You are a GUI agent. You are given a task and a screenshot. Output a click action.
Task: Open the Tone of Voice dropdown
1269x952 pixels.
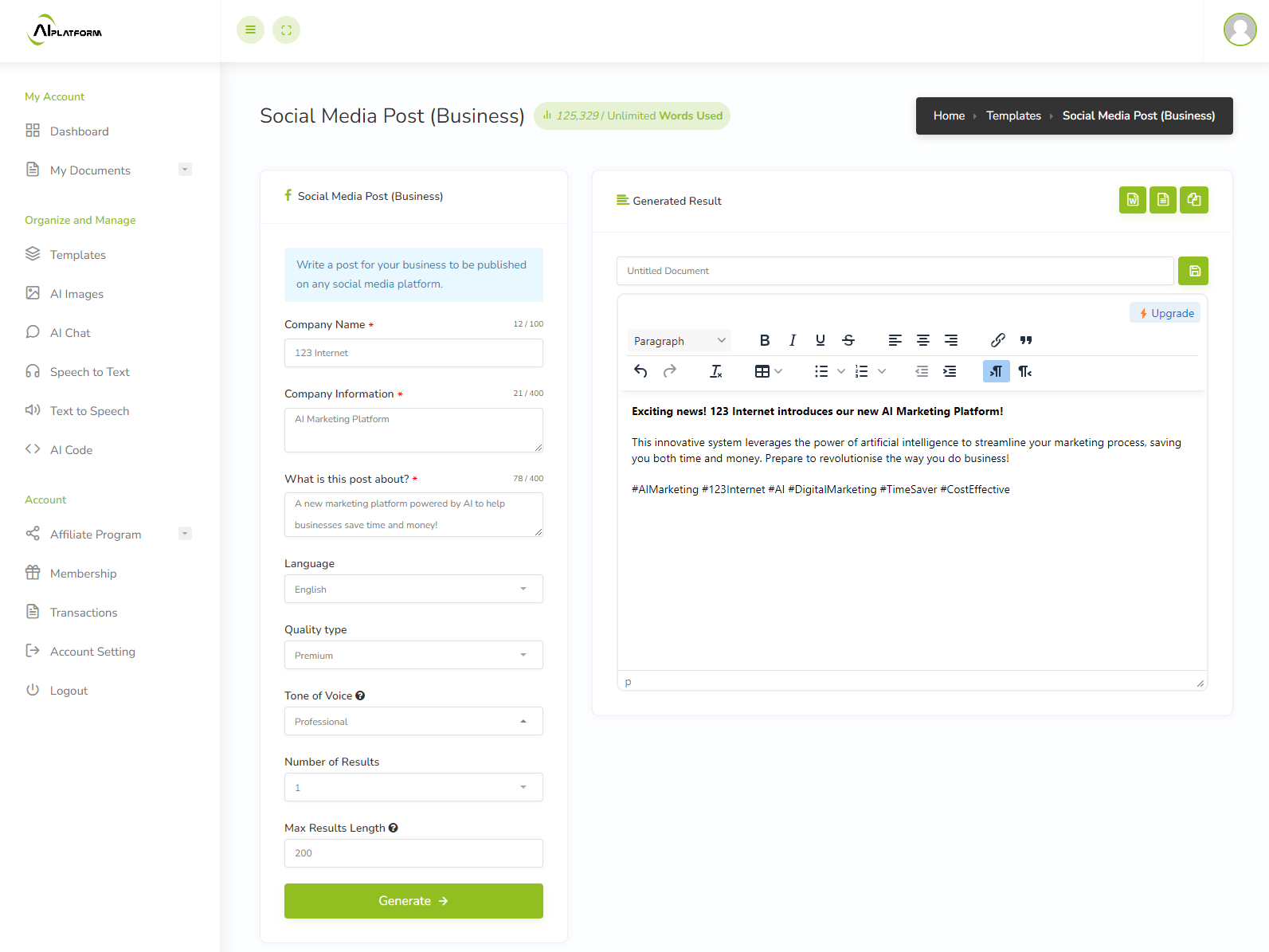tap(413, 721)
